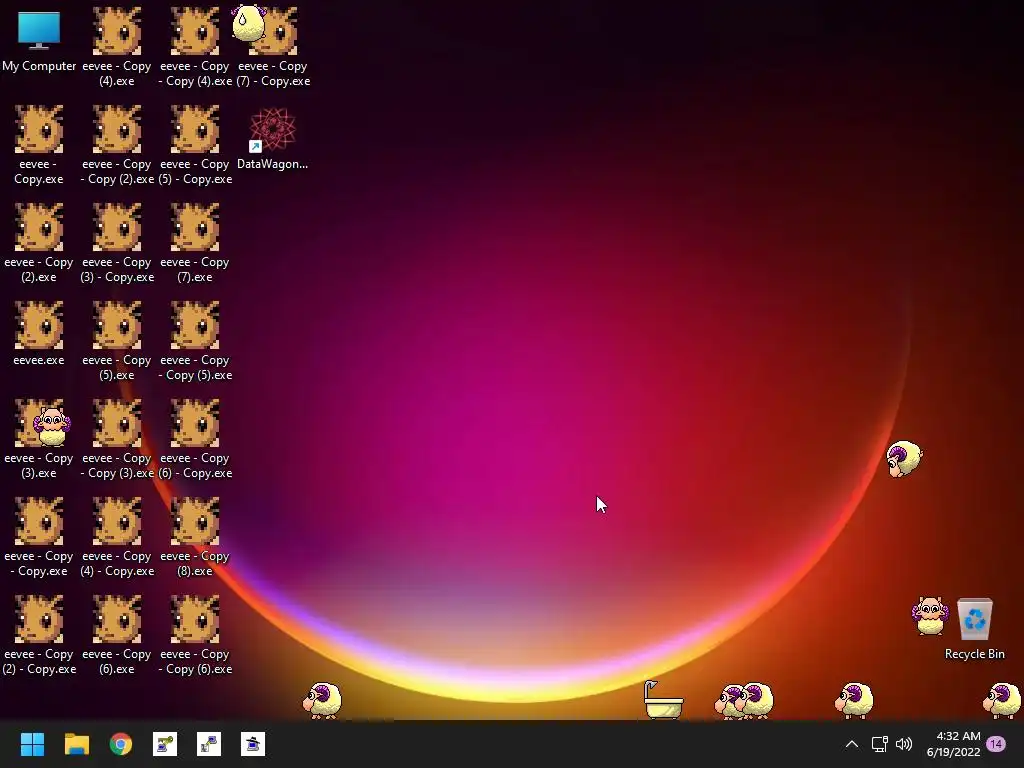Select the eevee - Copy (2).exe icon
Screen dimensions: 1024x768
pyautogui.click(x=39, y=243)
